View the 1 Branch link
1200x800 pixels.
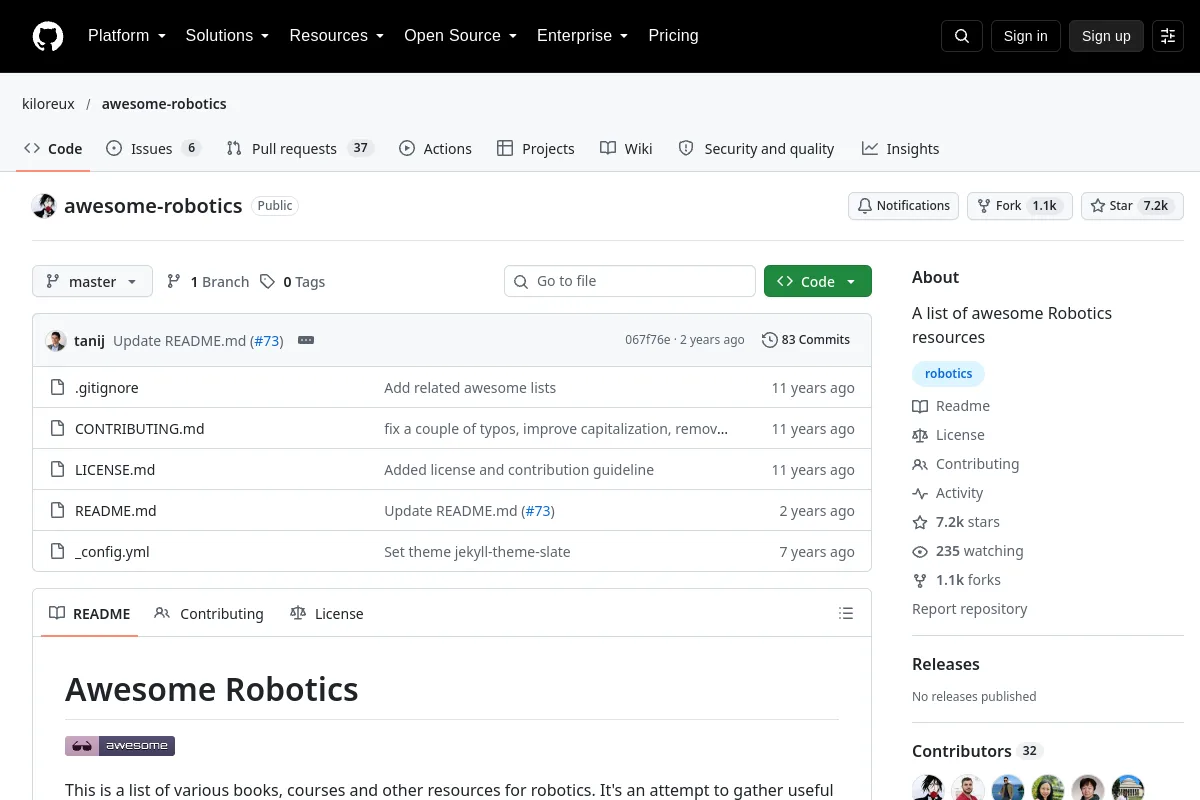[x=208, y=282]
